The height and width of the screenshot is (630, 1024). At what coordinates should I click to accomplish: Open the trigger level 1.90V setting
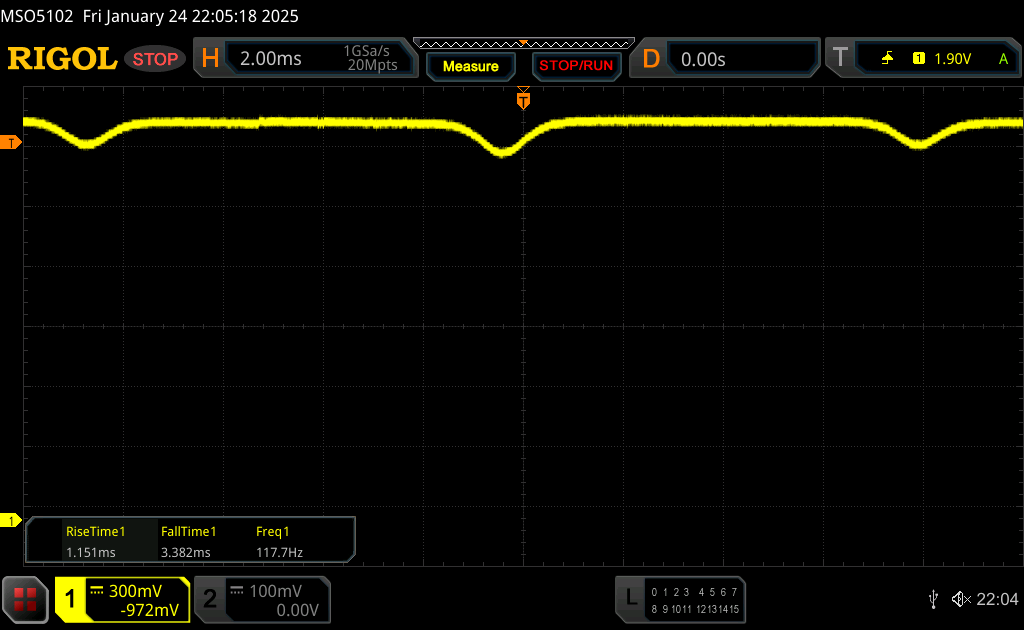point(953,59)
